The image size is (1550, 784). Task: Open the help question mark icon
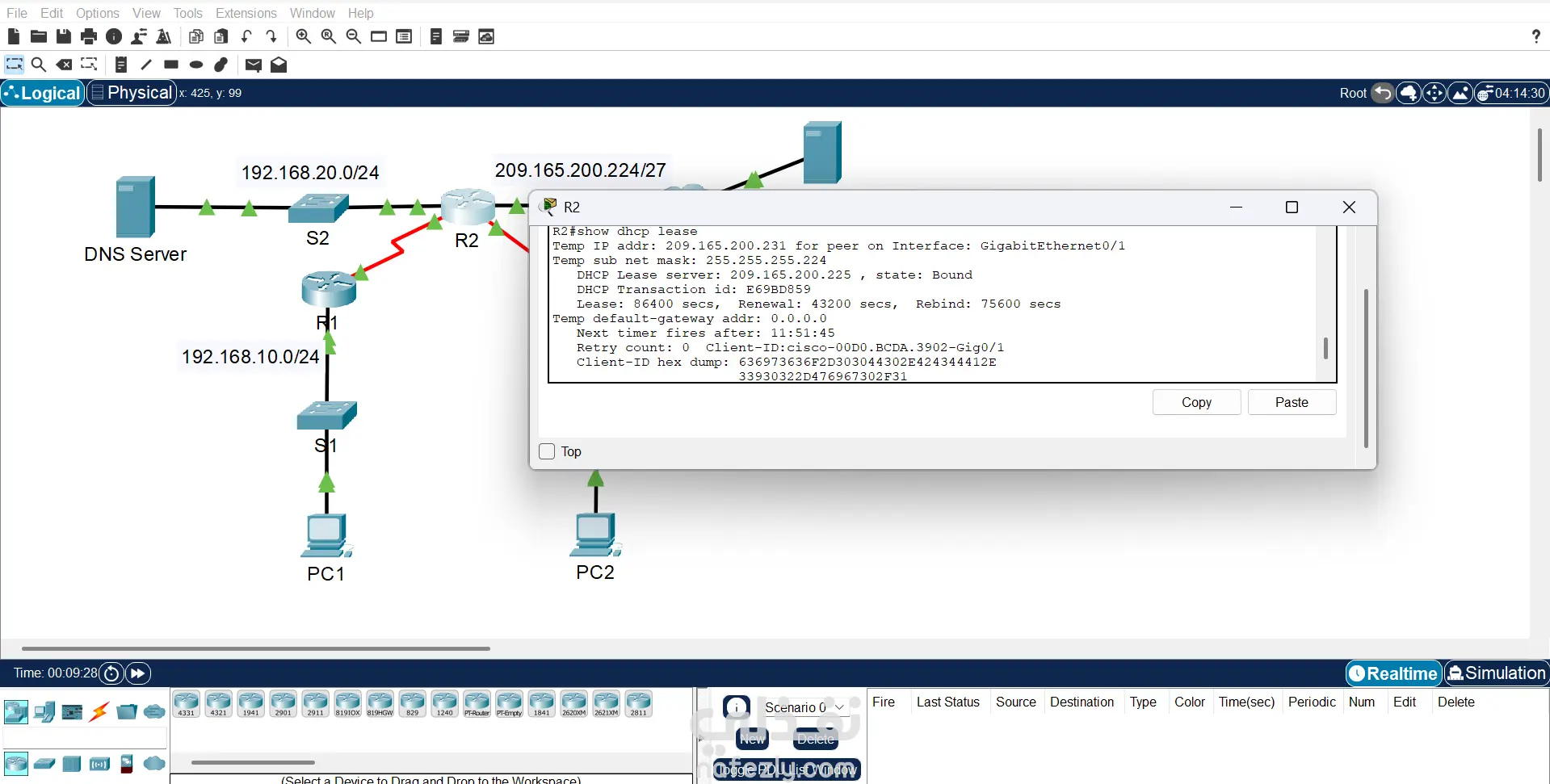(x=1535, y=36)
